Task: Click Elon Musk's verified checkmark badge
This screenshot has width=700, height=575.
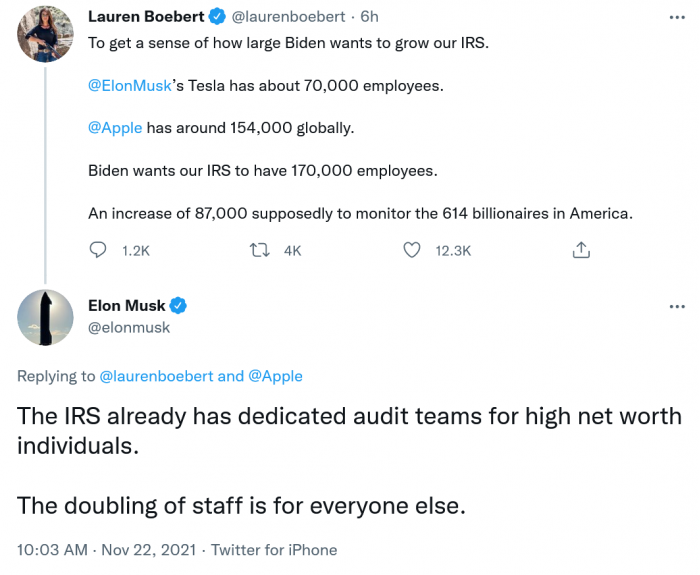Action: click(x=178, y=305)
